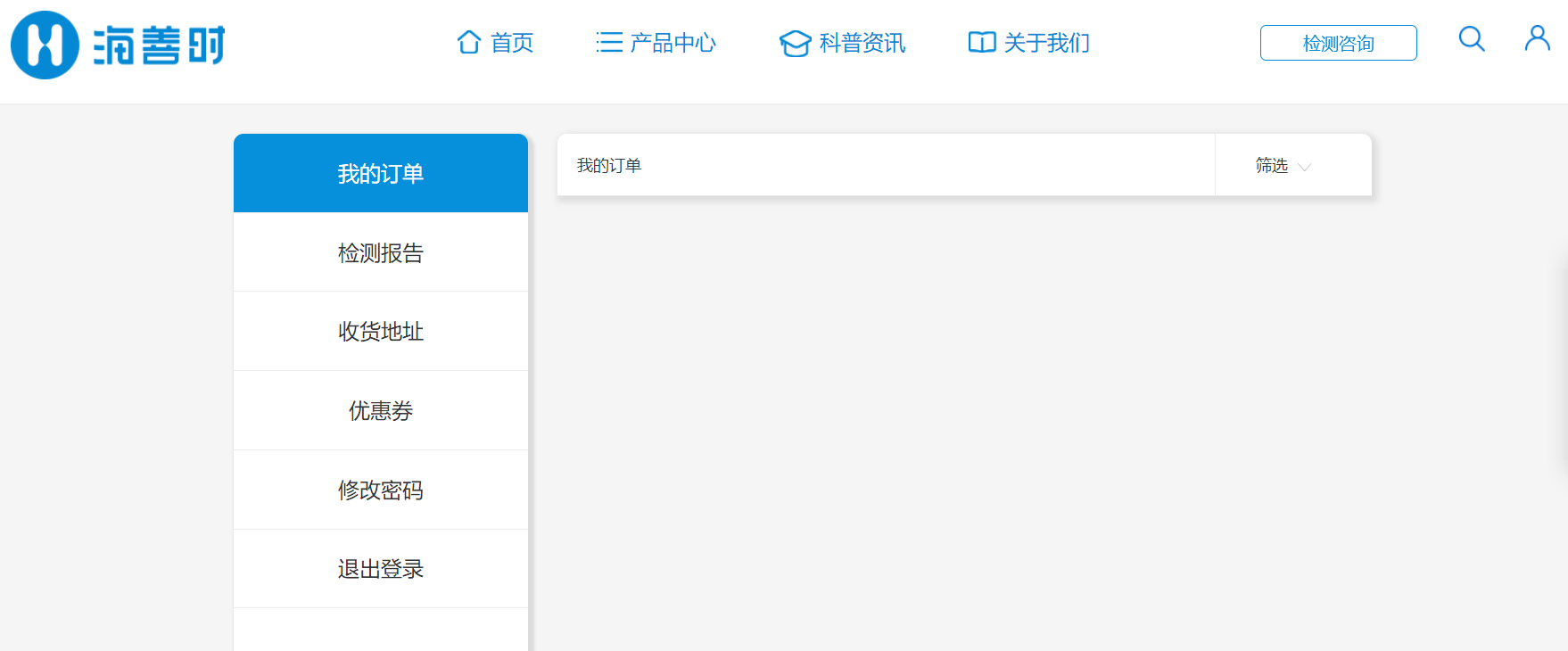
Task: Open search with magnifier icon
Action: coord(1472,38)
